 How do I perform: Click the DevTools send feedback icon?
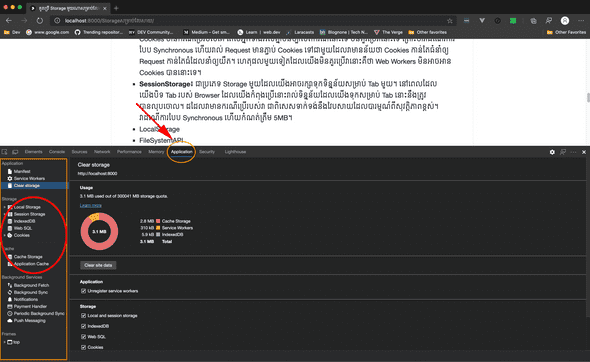click(563, 152)
